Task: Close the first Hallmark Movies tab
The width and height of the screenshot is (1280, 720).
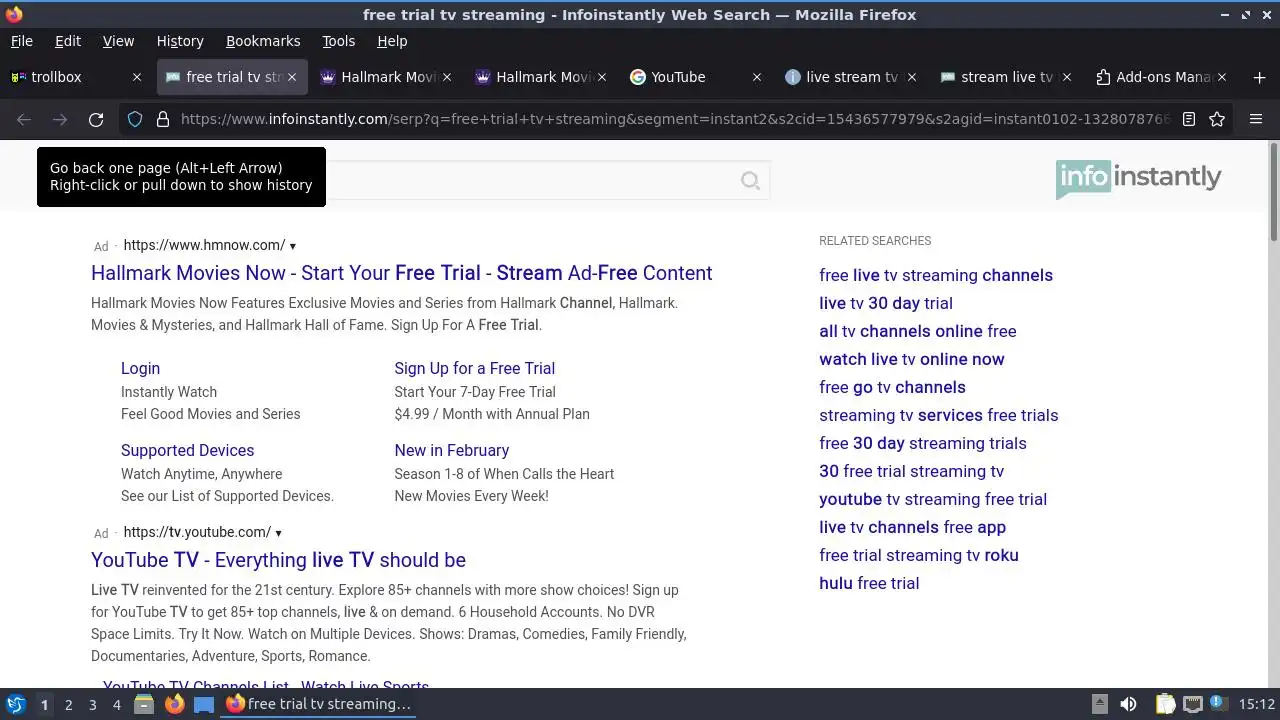Action: (447, 77)
